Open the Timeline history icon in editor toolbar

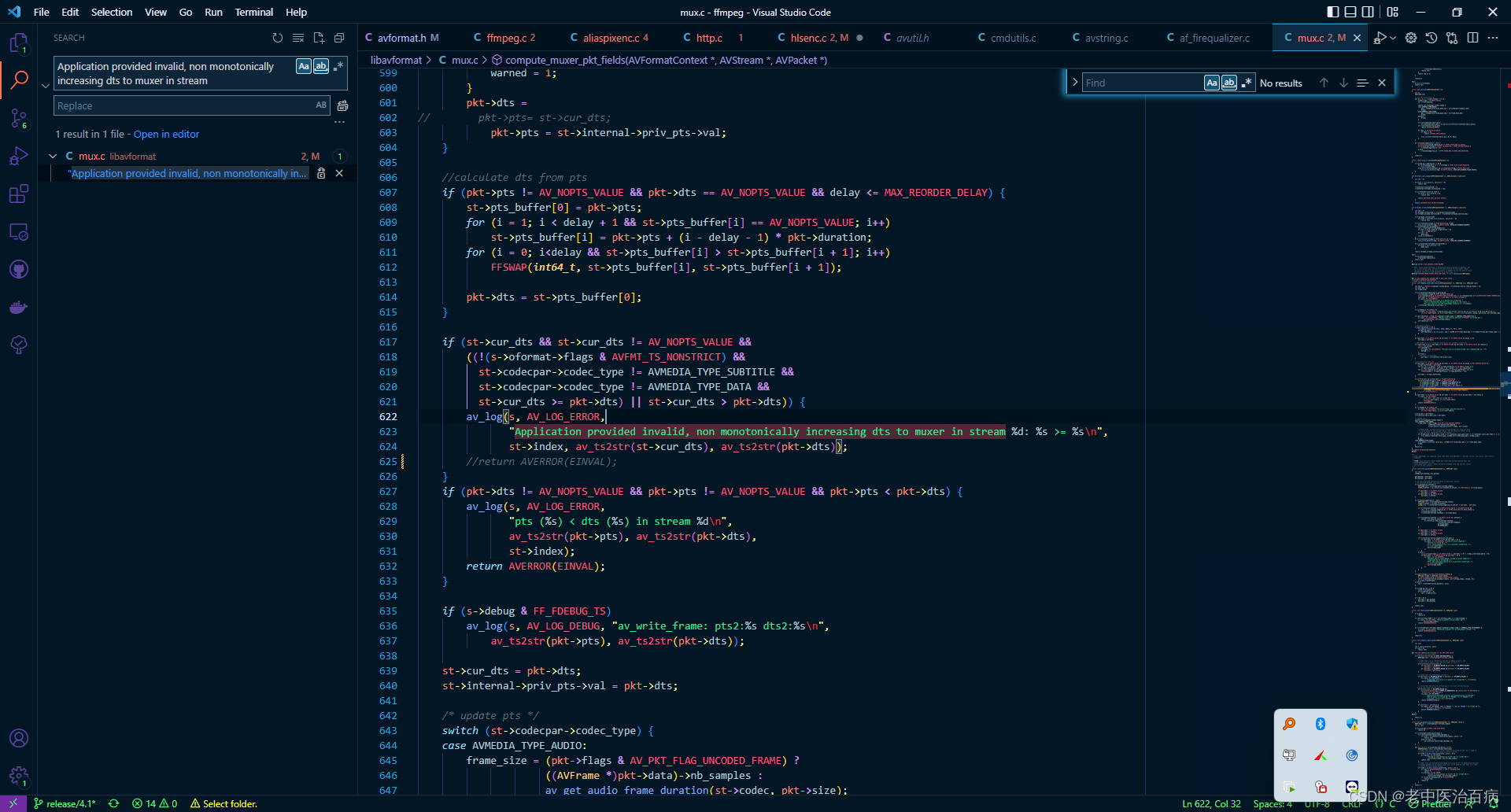pos(1432,37)
